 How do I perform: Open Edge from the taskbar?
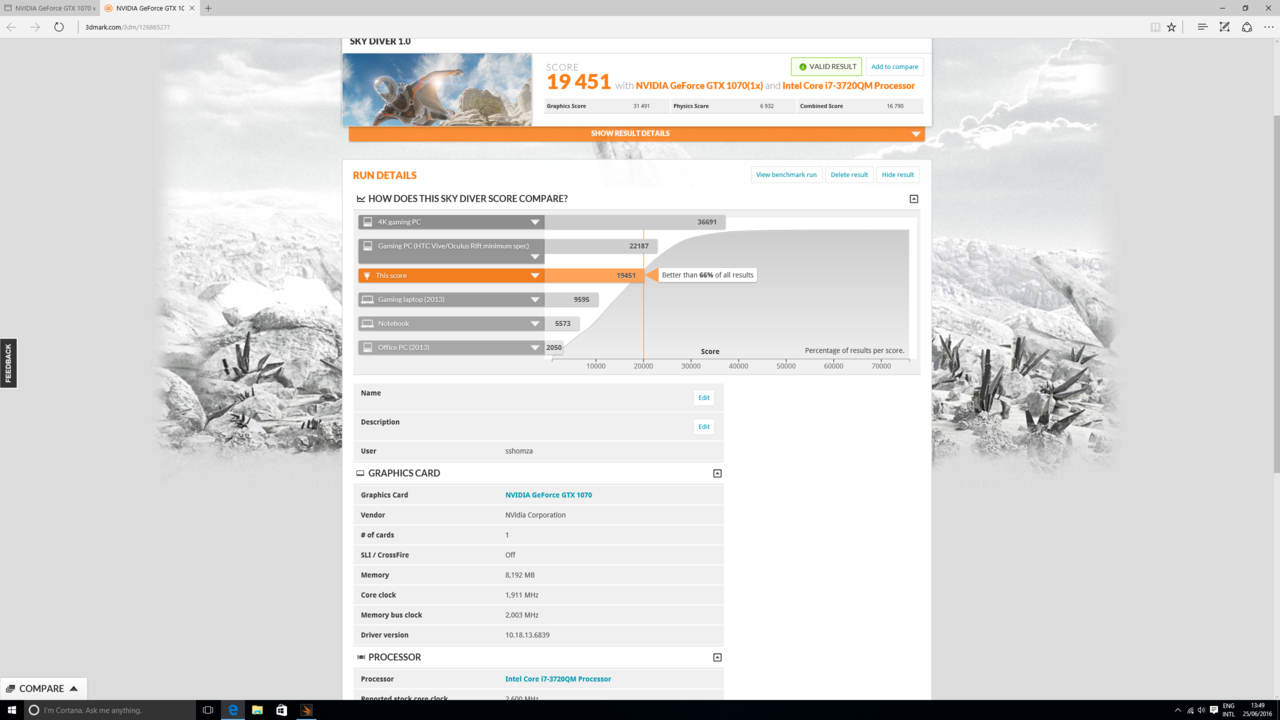point(233,710)
